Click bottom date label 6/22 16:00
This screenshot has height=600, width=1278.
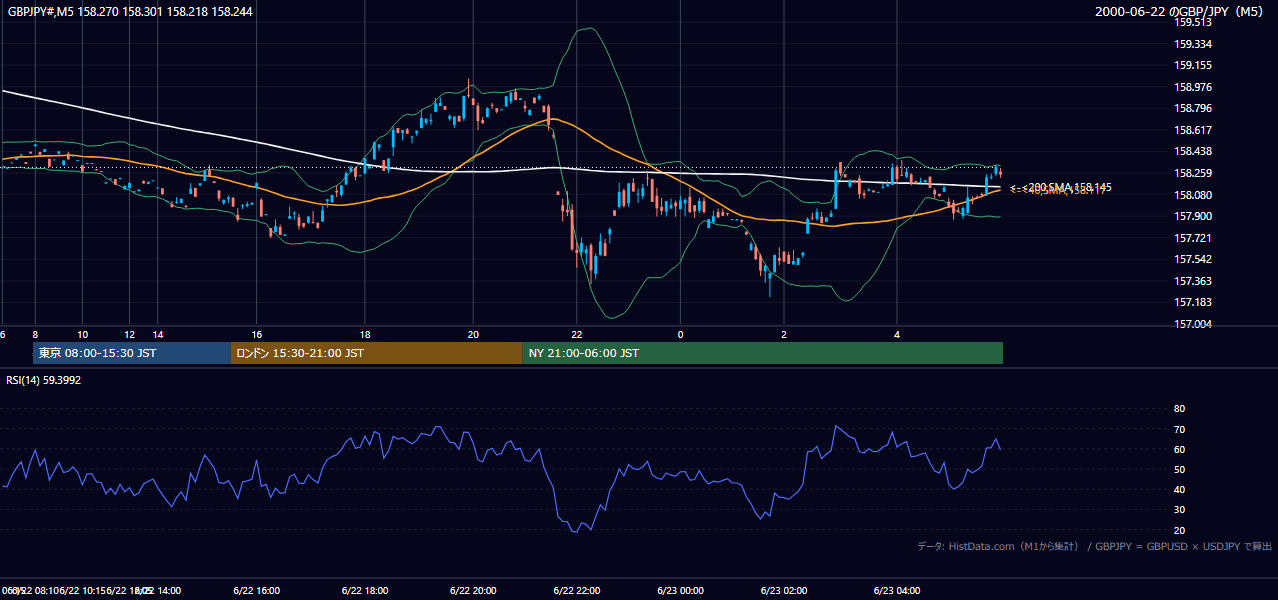point(256,590)
